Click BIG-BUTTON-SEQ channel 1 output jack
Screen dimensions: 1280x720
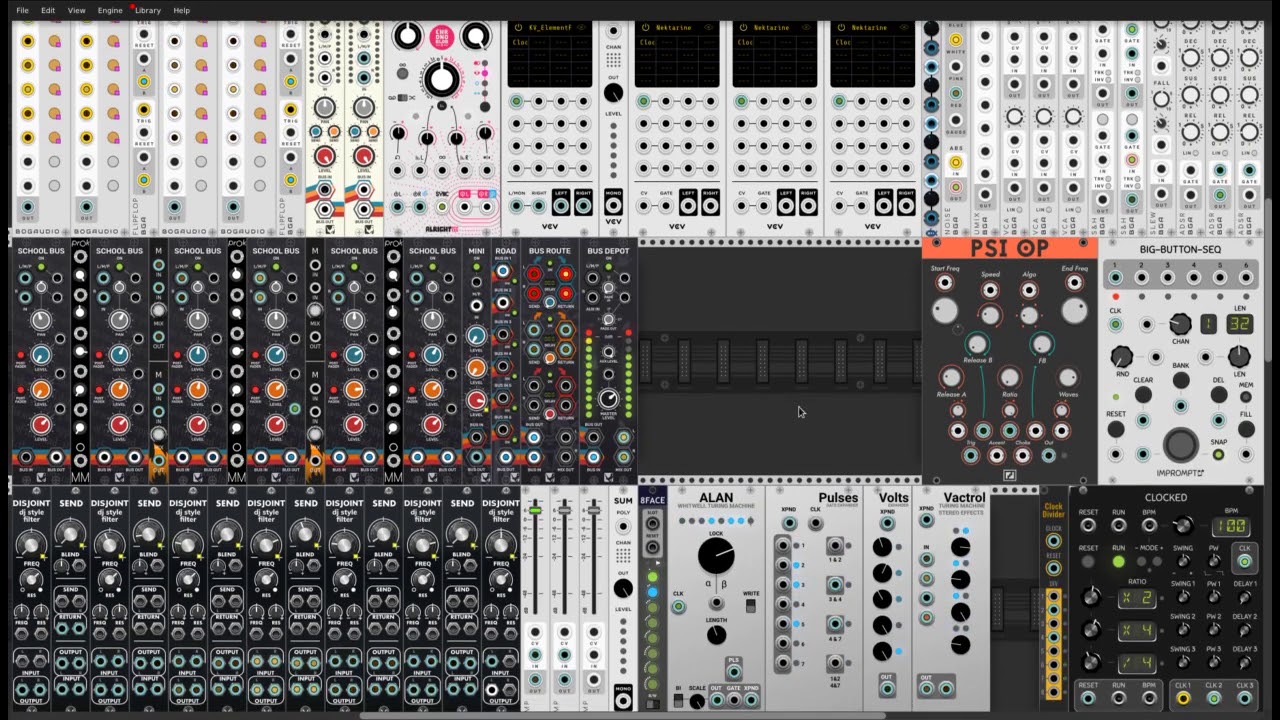[1115, 277]
